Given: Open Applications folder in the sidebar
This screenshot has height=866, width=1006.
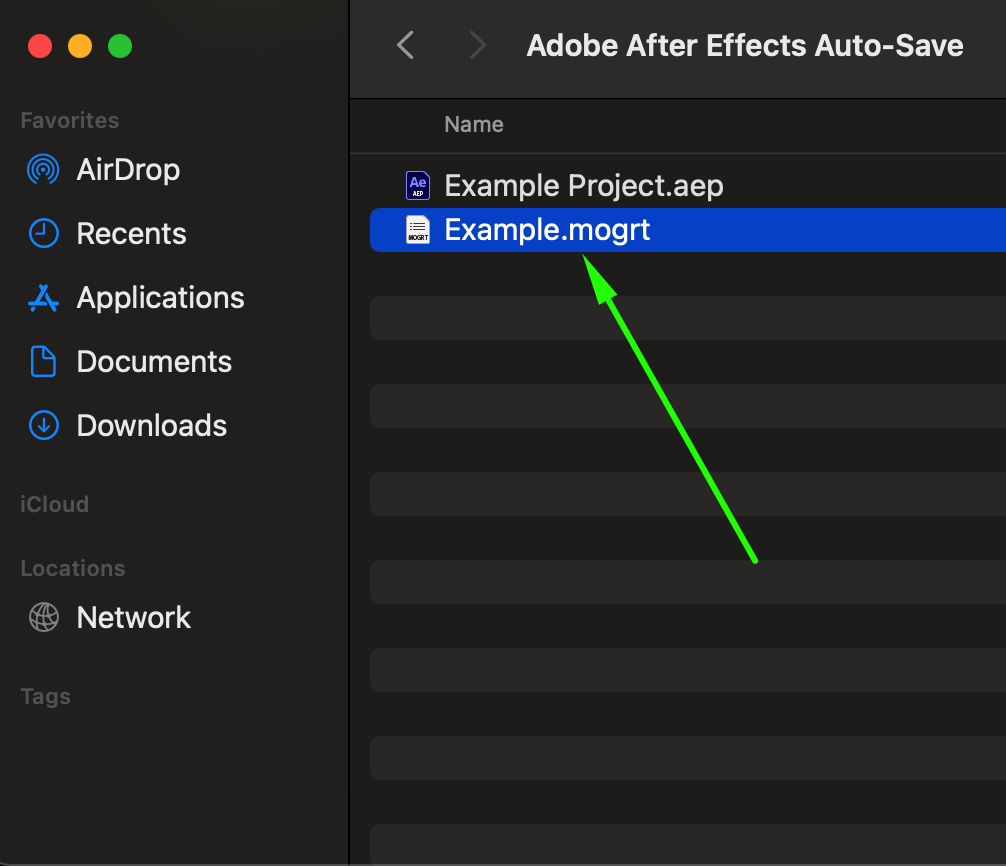Looking at the screenshot, I should [160, 297].
